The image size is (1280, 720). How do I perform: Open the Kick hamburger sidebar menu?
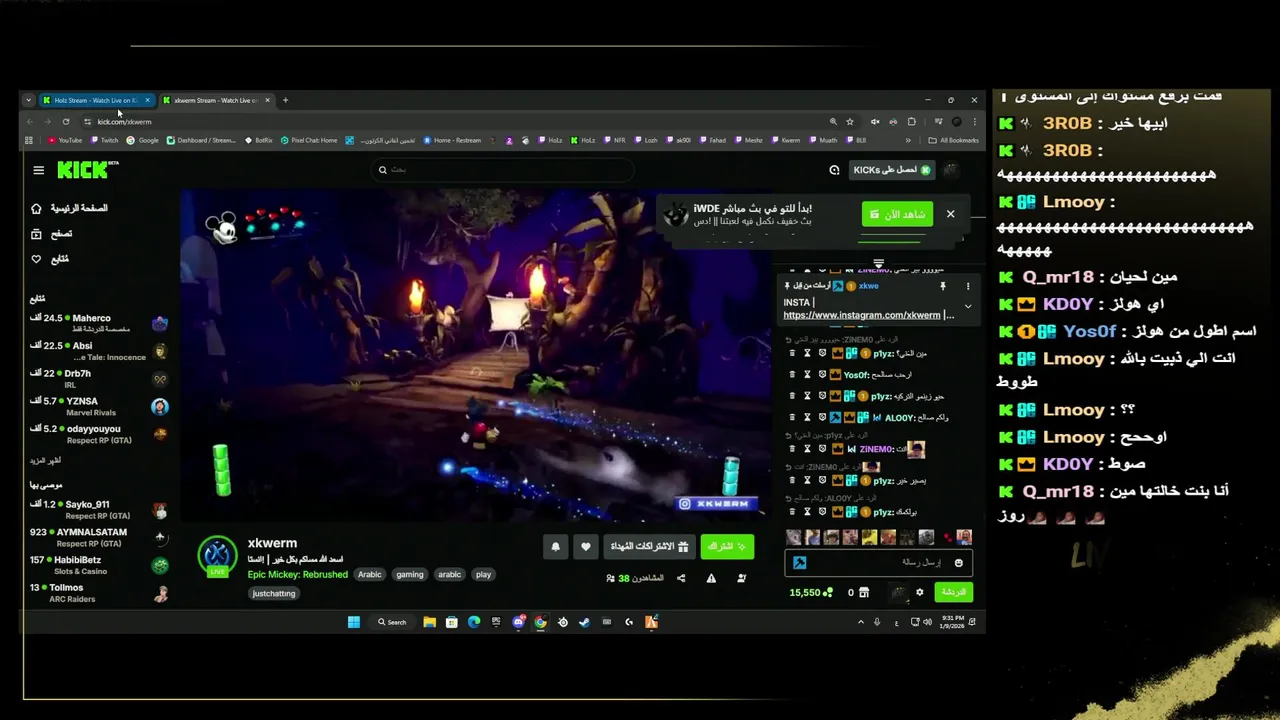click(38, 170)
